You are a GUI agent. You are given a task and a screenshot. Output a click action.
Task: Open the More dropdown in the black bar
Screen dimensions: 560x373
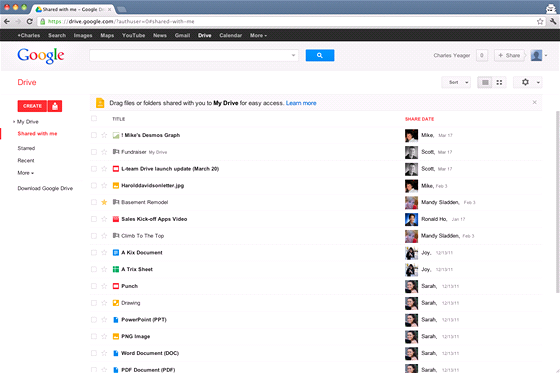pyautogui.click(x=258, y=35)
